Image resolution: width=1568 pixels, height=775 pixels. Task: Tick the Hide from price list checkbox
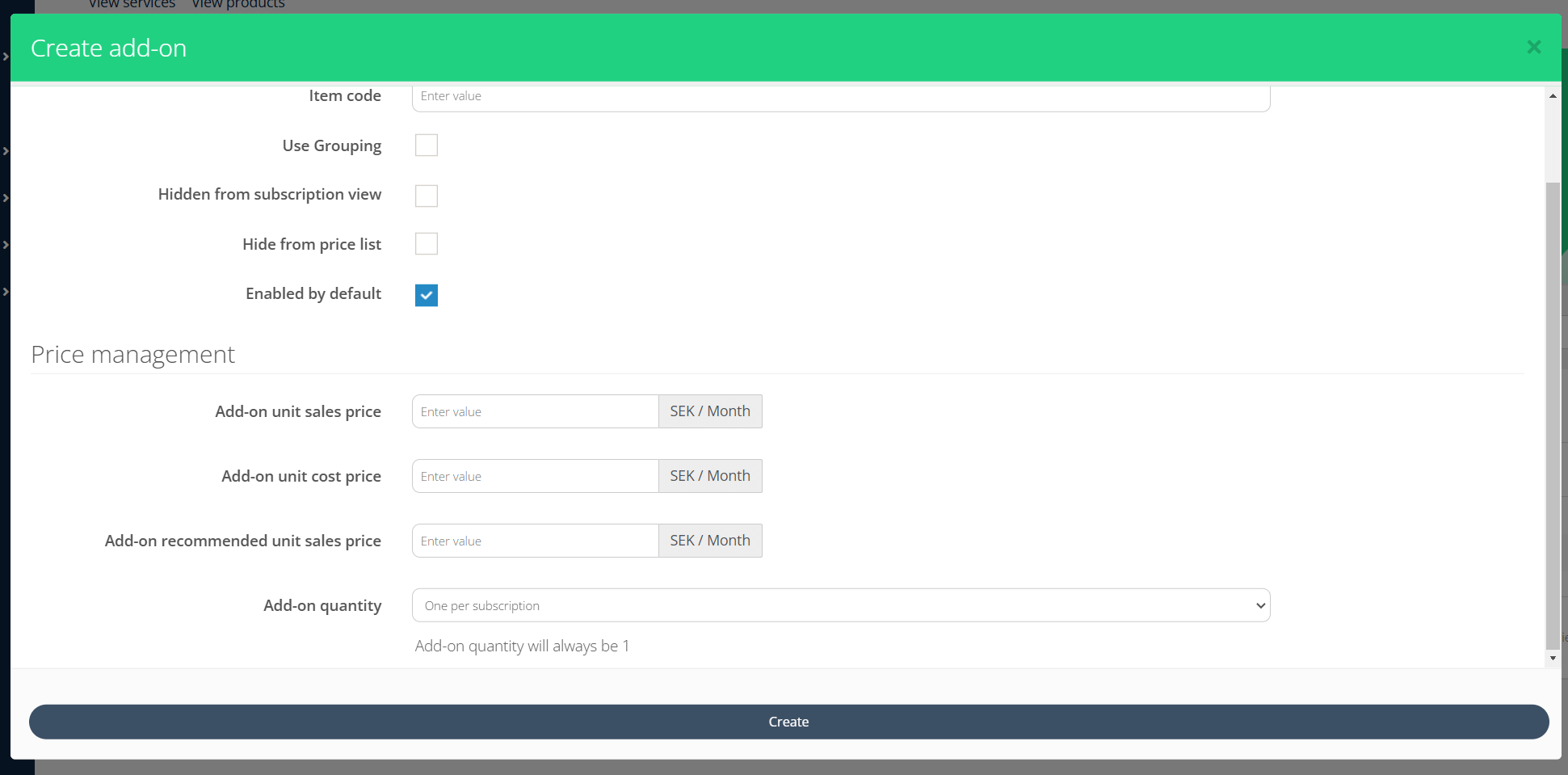[427, 244]
